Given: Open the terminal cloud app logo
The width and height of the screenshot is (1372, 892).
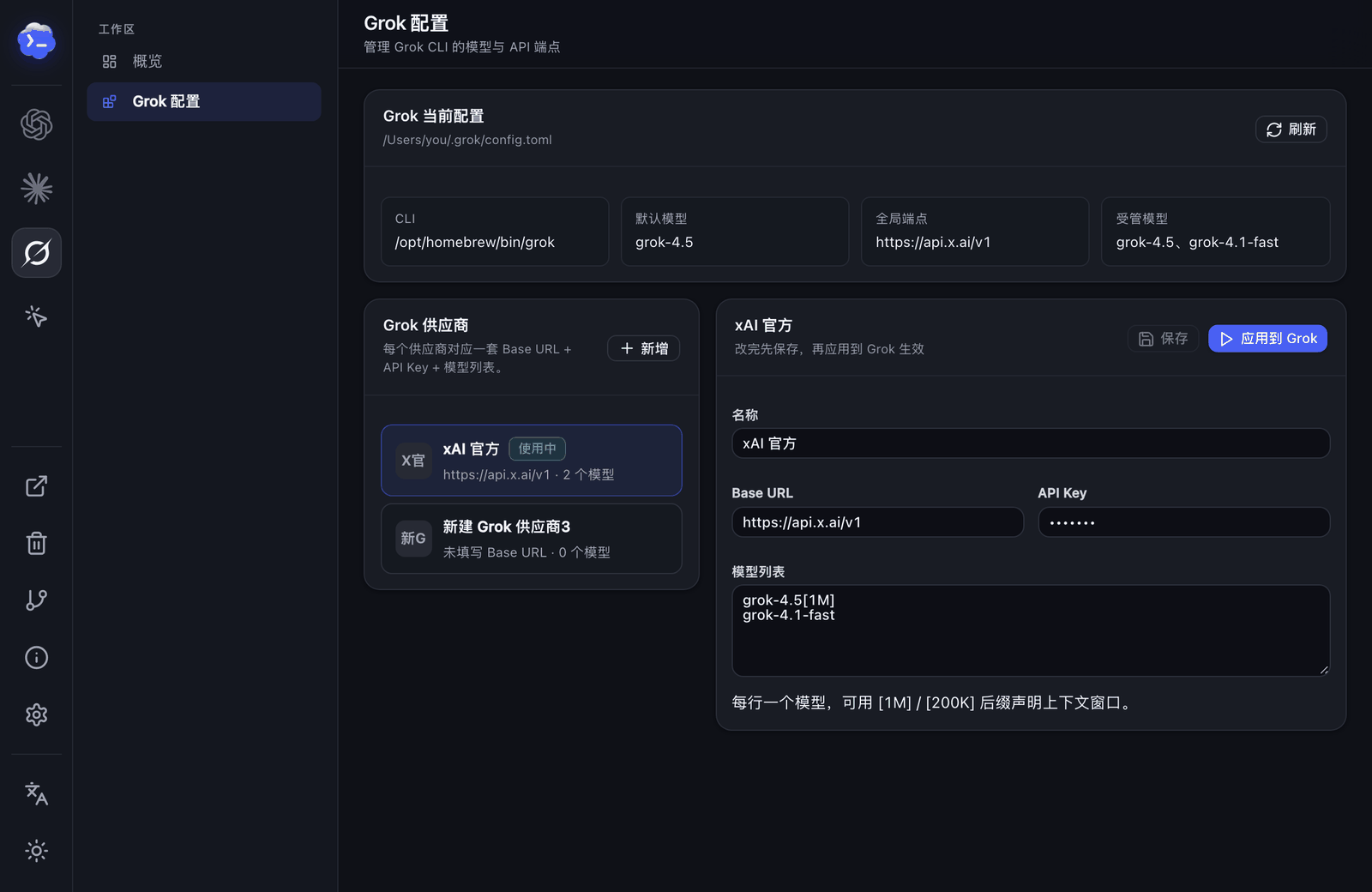Looking at the screenshot, I should [x=36, y=40].
